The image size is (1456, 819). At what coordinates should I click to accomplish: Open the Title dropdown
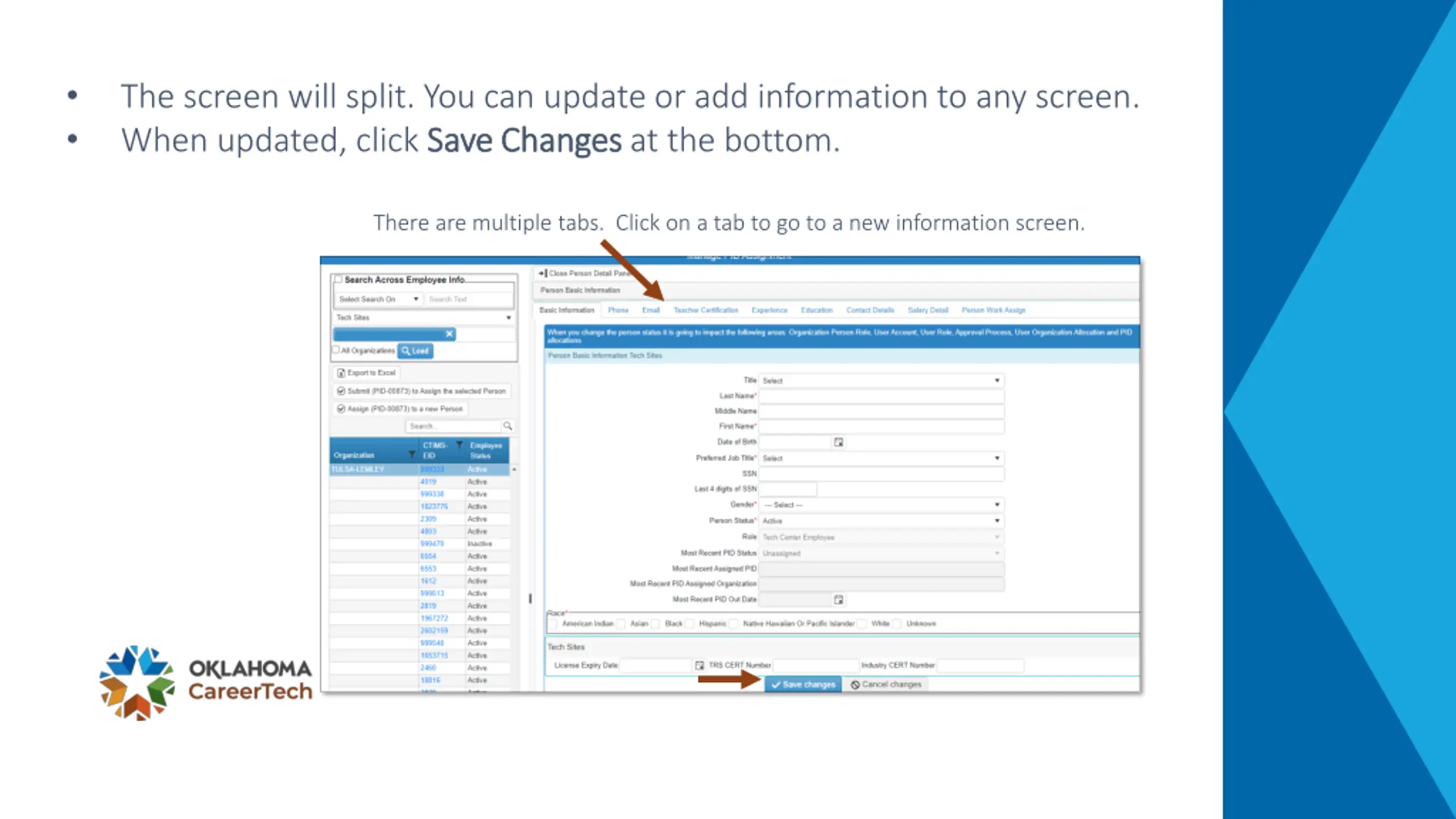point(882,380)
